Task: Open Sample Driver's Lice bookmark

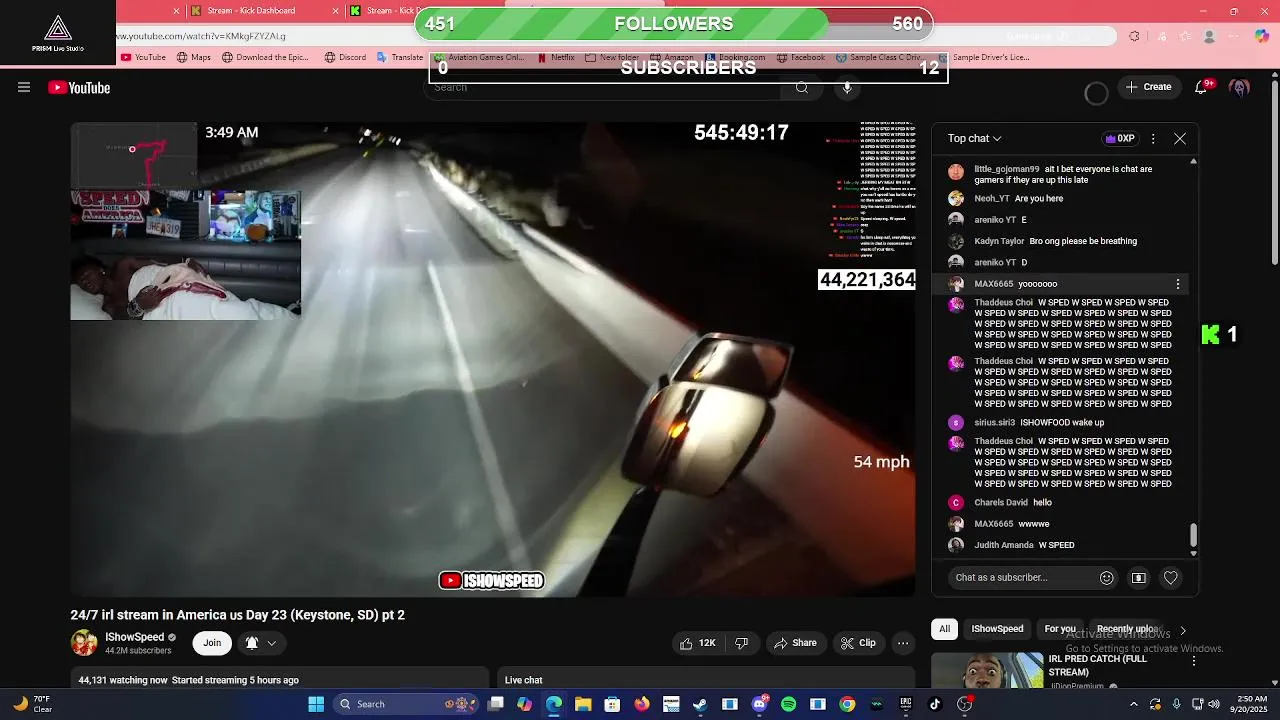Action: 983,57
